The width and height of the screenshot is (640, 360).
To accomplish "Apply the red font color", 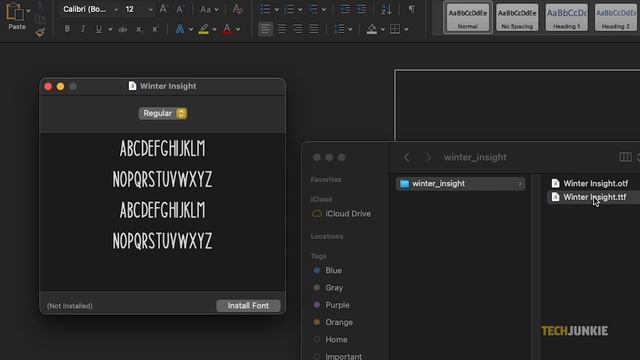I will coord(227,29).
